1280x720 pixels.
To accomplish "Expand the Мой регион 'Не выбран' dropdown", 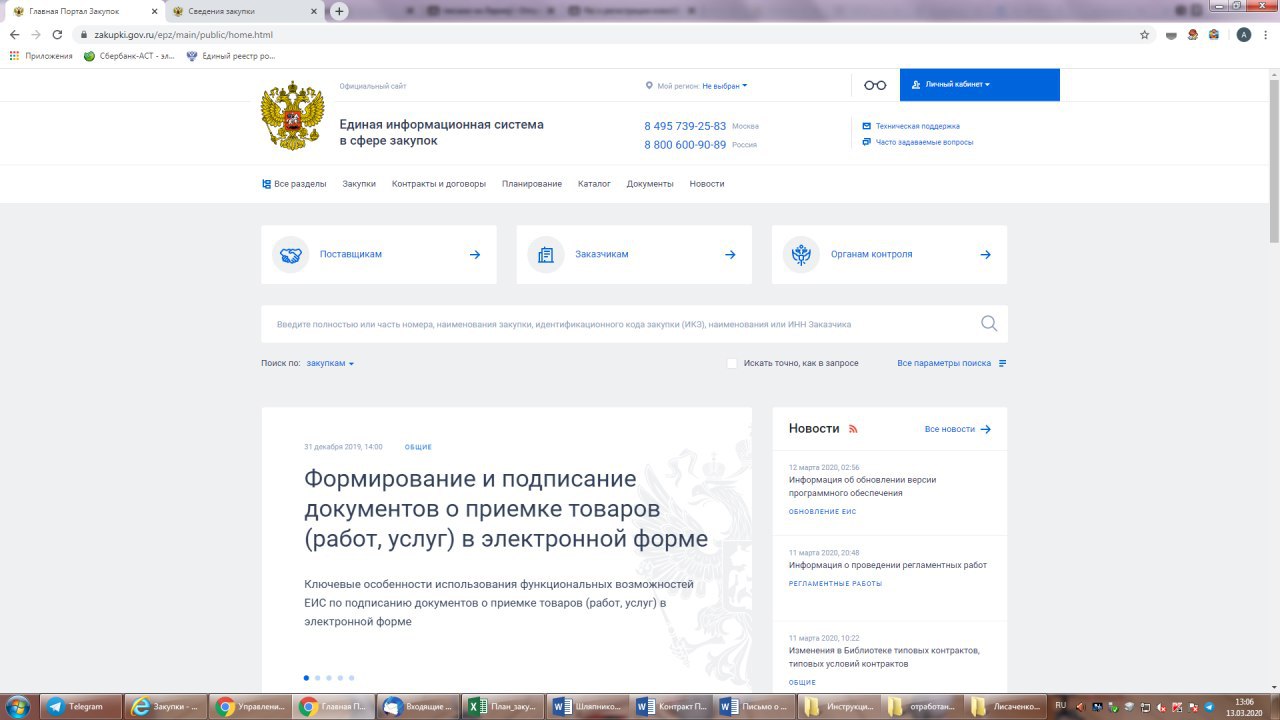I will (725, 86).
